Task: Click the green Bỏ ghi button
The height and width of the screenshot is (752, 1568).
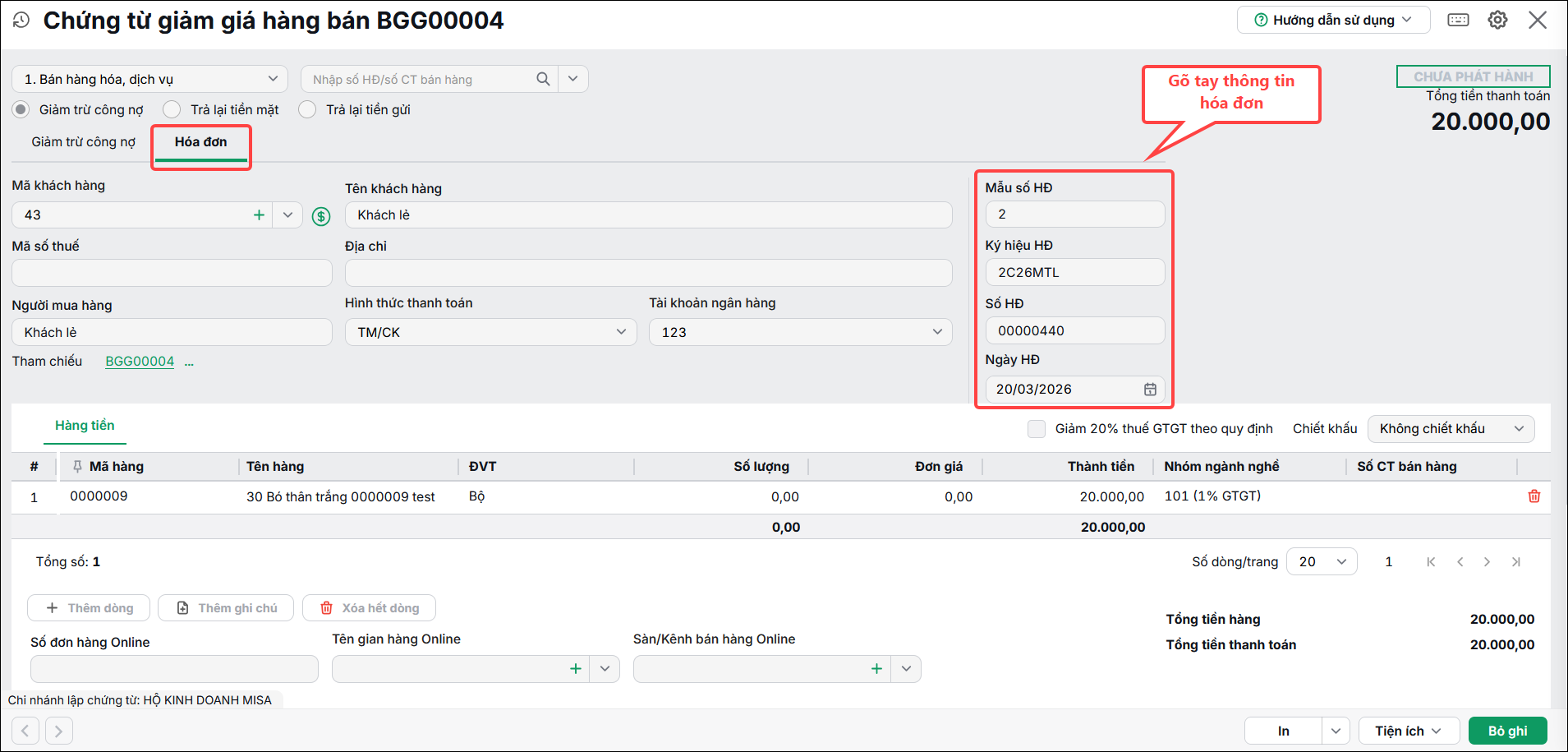Action: click(x=1507, y=731)
